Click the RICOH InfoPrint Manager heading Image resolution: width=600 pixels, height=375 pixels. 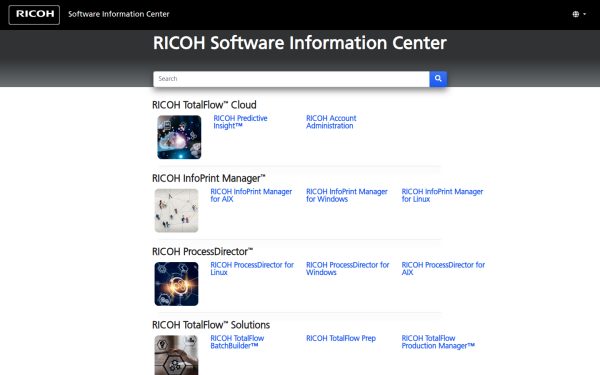(x=209, y=178)
